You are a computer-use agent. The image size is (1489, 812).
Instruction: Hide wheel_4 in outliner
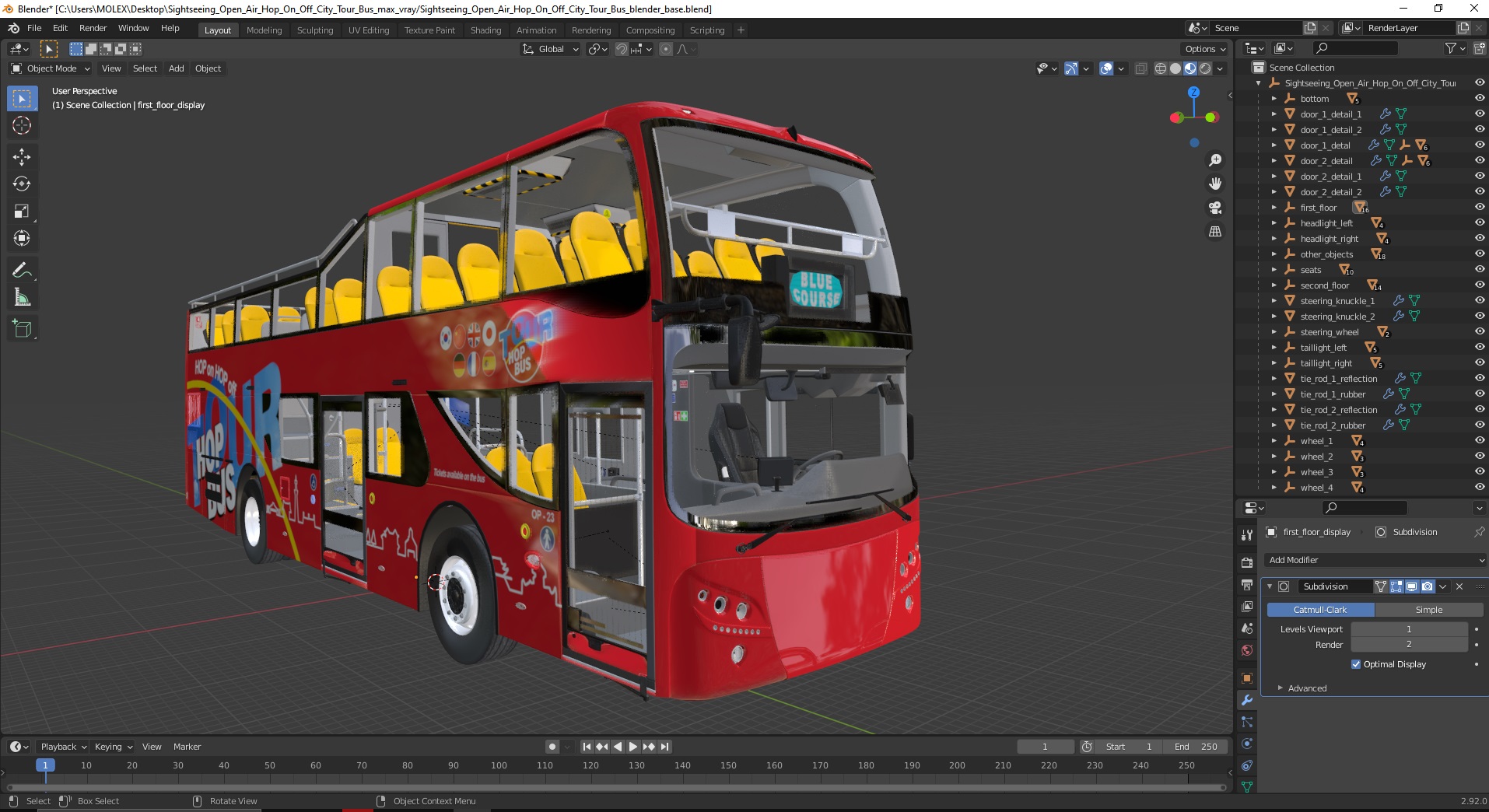click(1480, 488)
